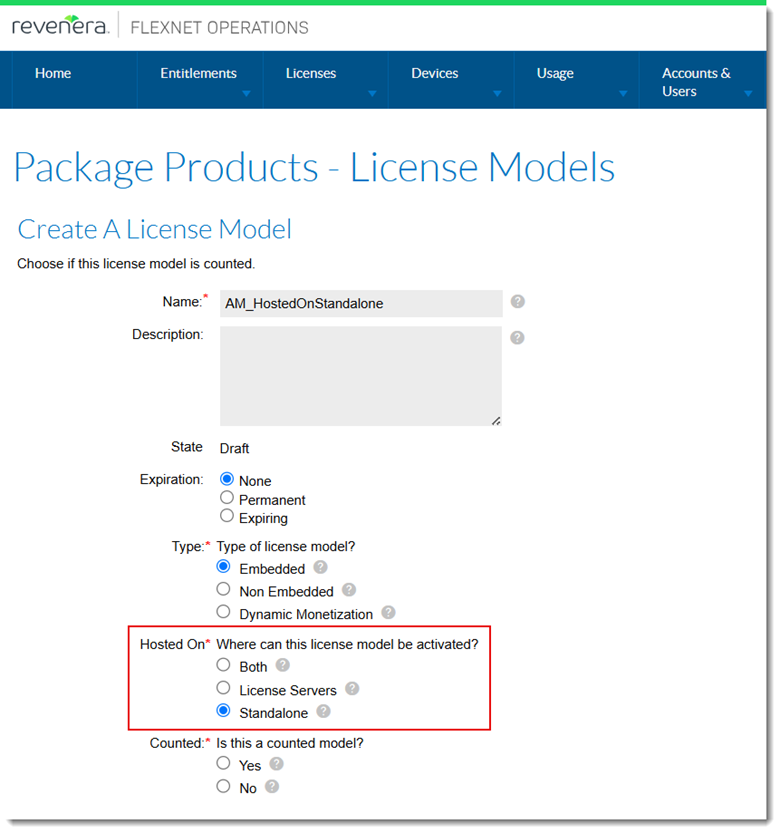Screen dimensions: 780x833
Task: Show help for License Servers option
Action: [352, 689]
